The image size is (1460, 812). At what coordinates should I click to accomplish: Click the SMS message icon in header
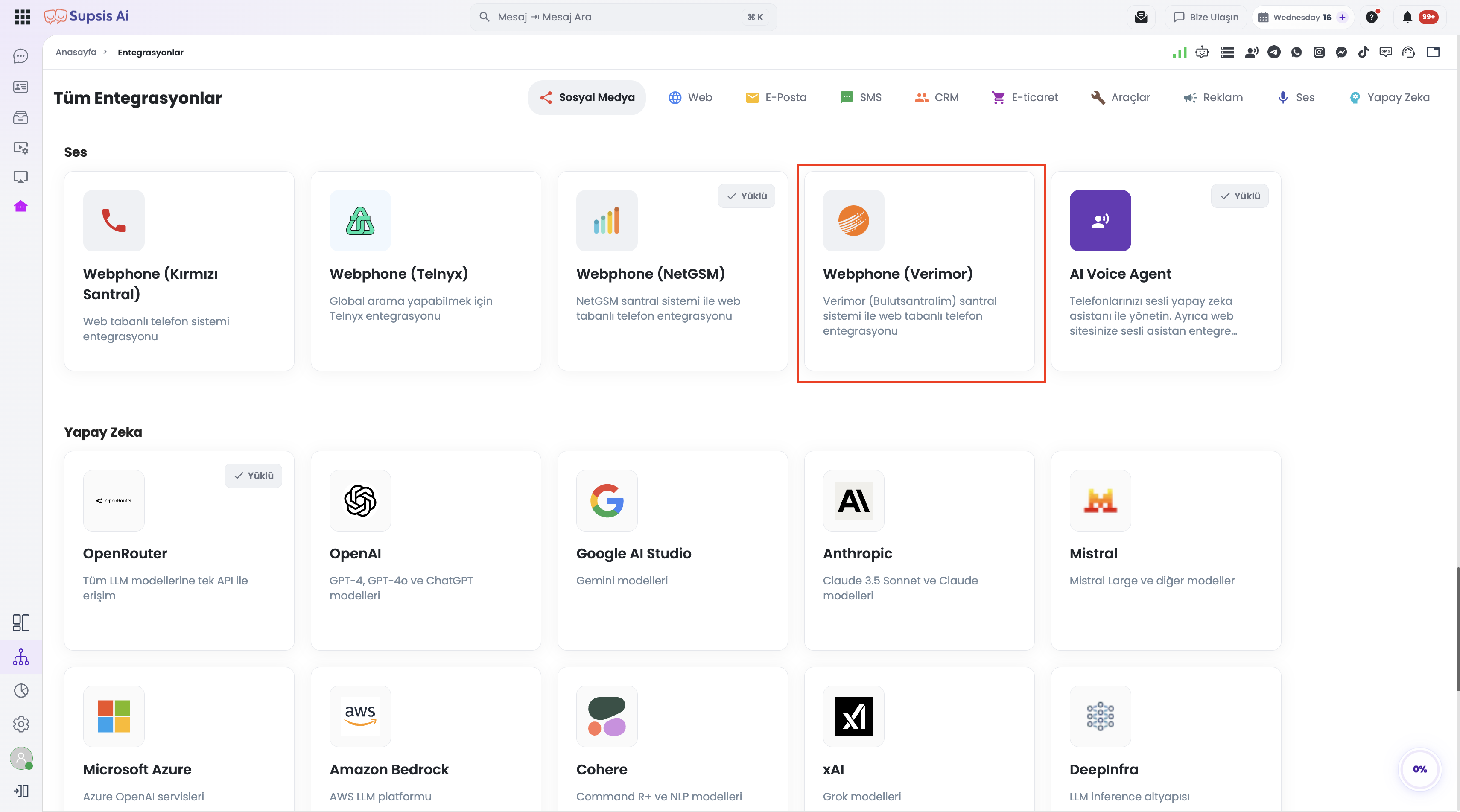(x=1386, y=52)
